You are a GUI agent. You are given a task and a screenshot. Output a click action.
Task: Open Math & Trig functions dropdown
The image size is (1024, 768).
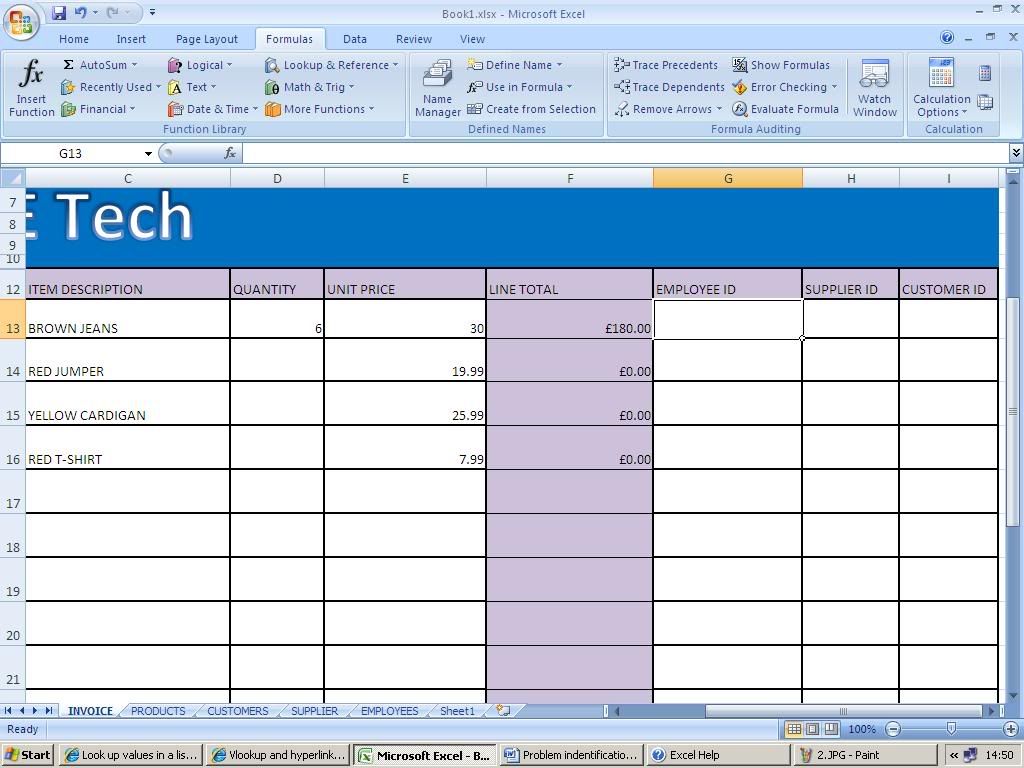pyautogui.click(x=310, y=87)
